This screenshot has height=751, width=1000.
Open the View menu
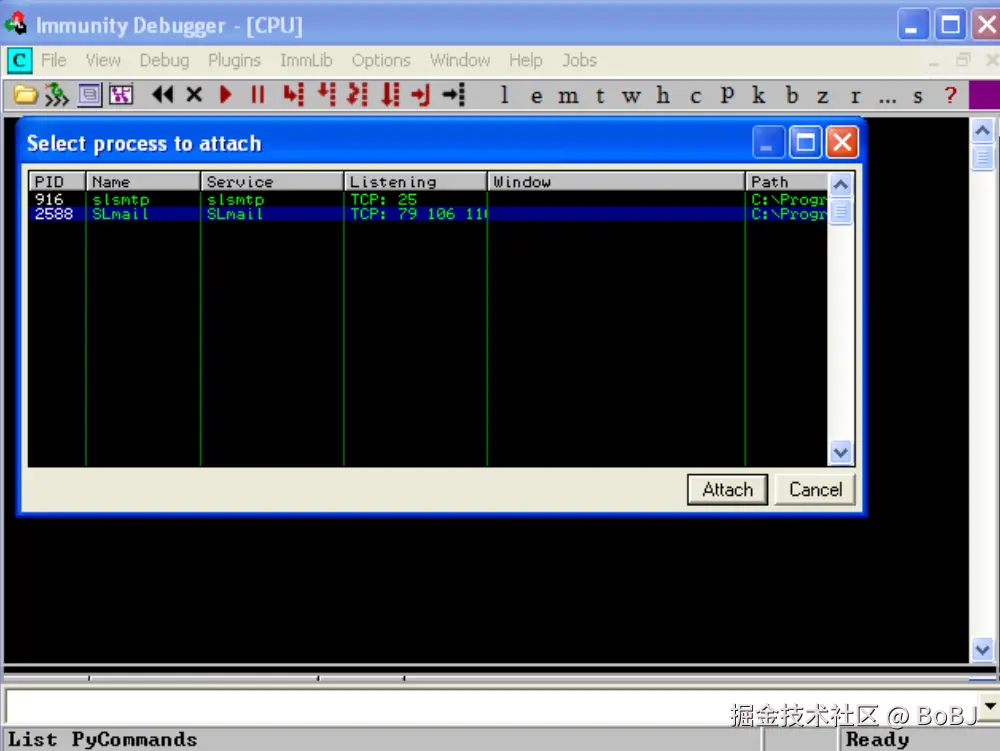103,60
